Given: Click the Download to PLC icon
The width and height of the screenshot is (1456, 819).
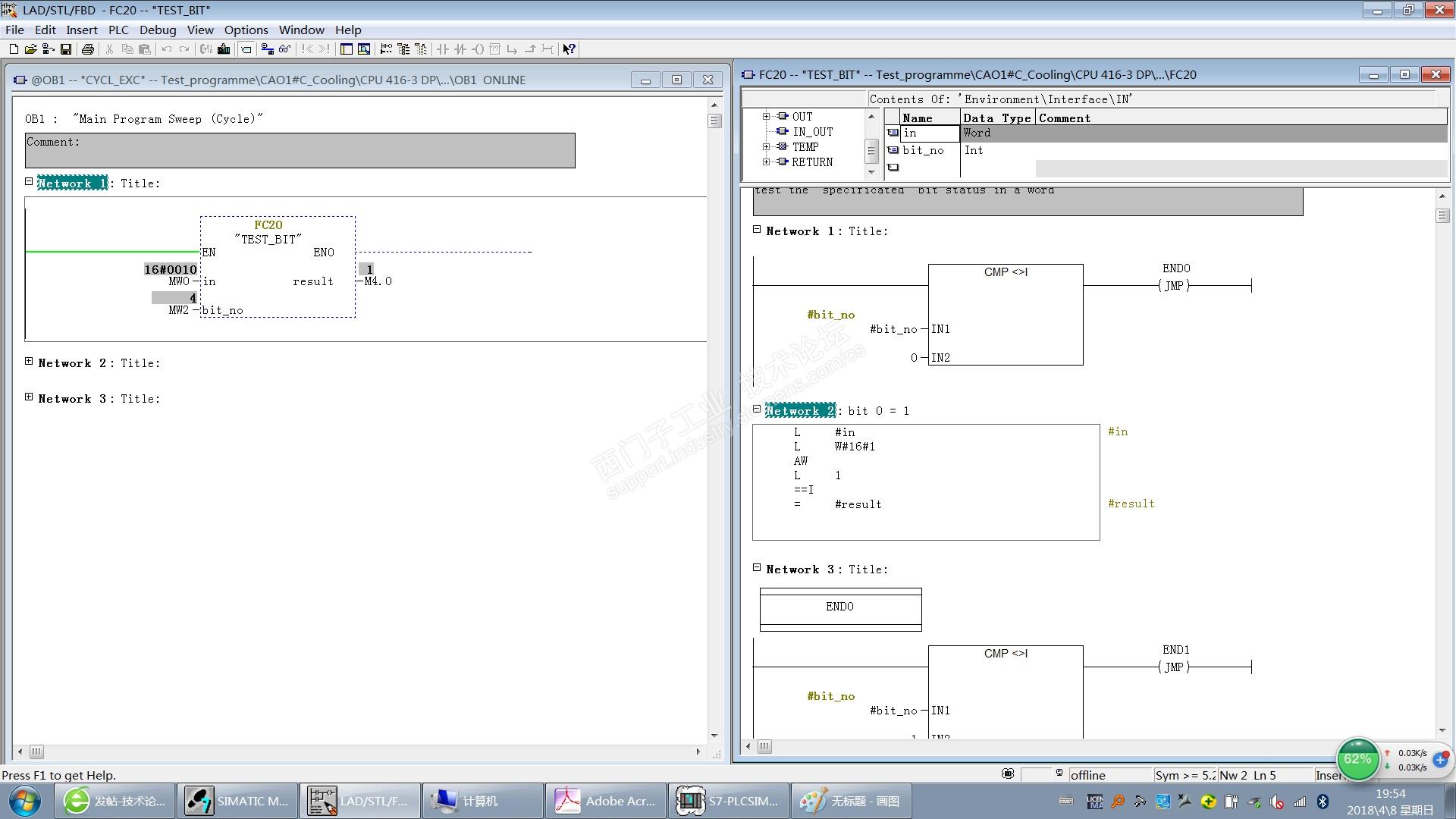Looking at the screenshot, I should tap(224, 49).
